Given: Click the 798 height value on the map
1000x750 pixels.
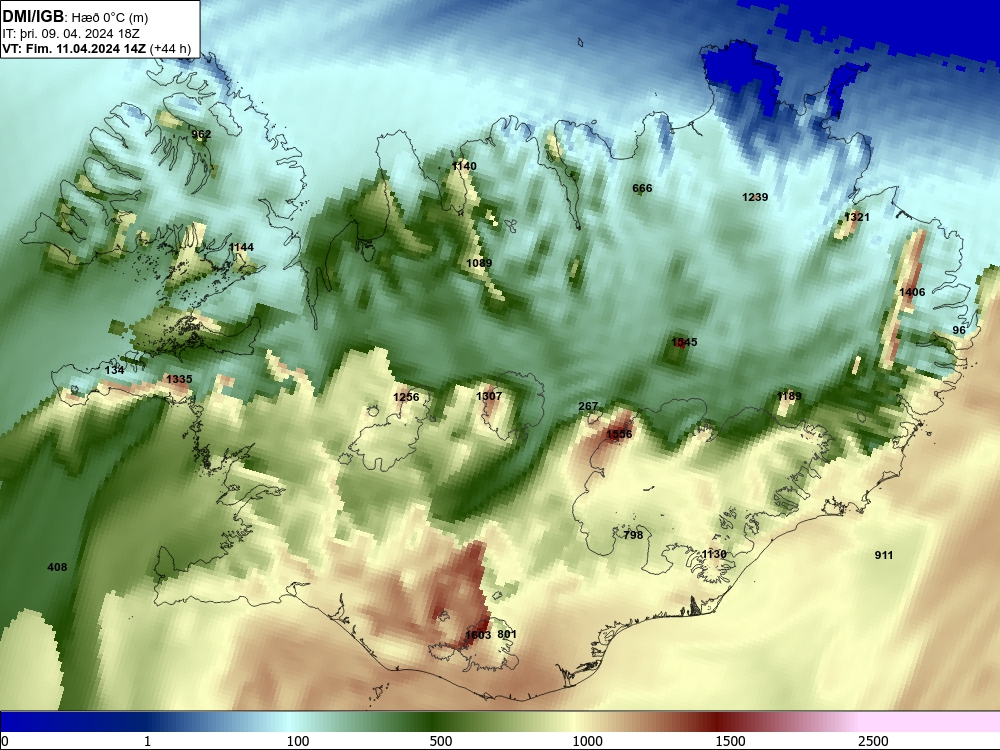Looking at the screenshot, I should pyautogui.click(x=633, y=535).
